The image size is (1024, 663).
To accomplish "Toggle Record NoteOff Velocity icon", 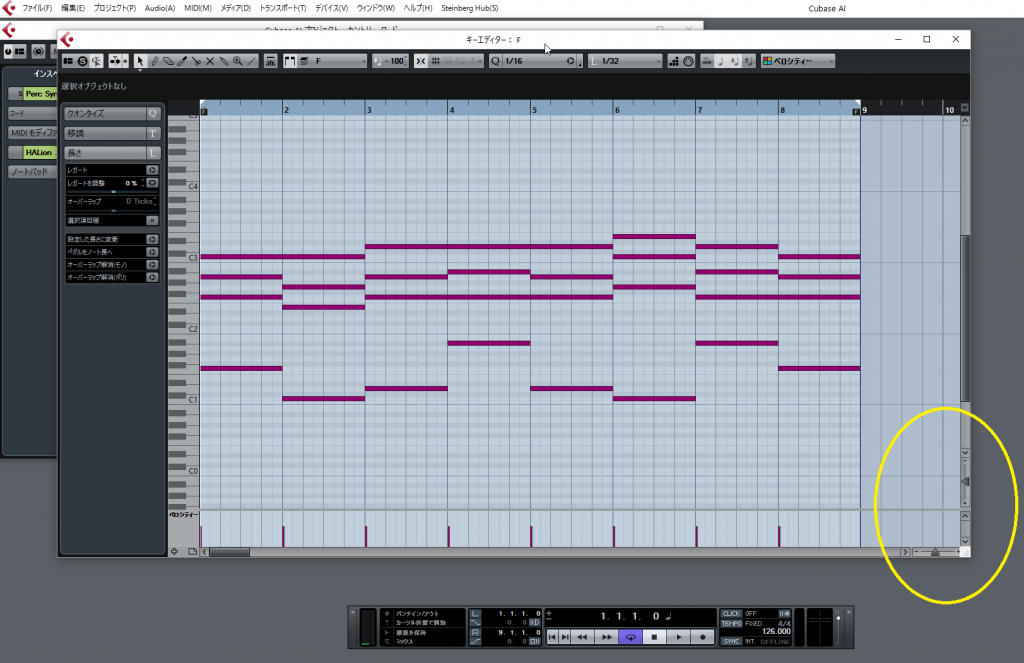I will pyautogui.click(x=748, y=61).
